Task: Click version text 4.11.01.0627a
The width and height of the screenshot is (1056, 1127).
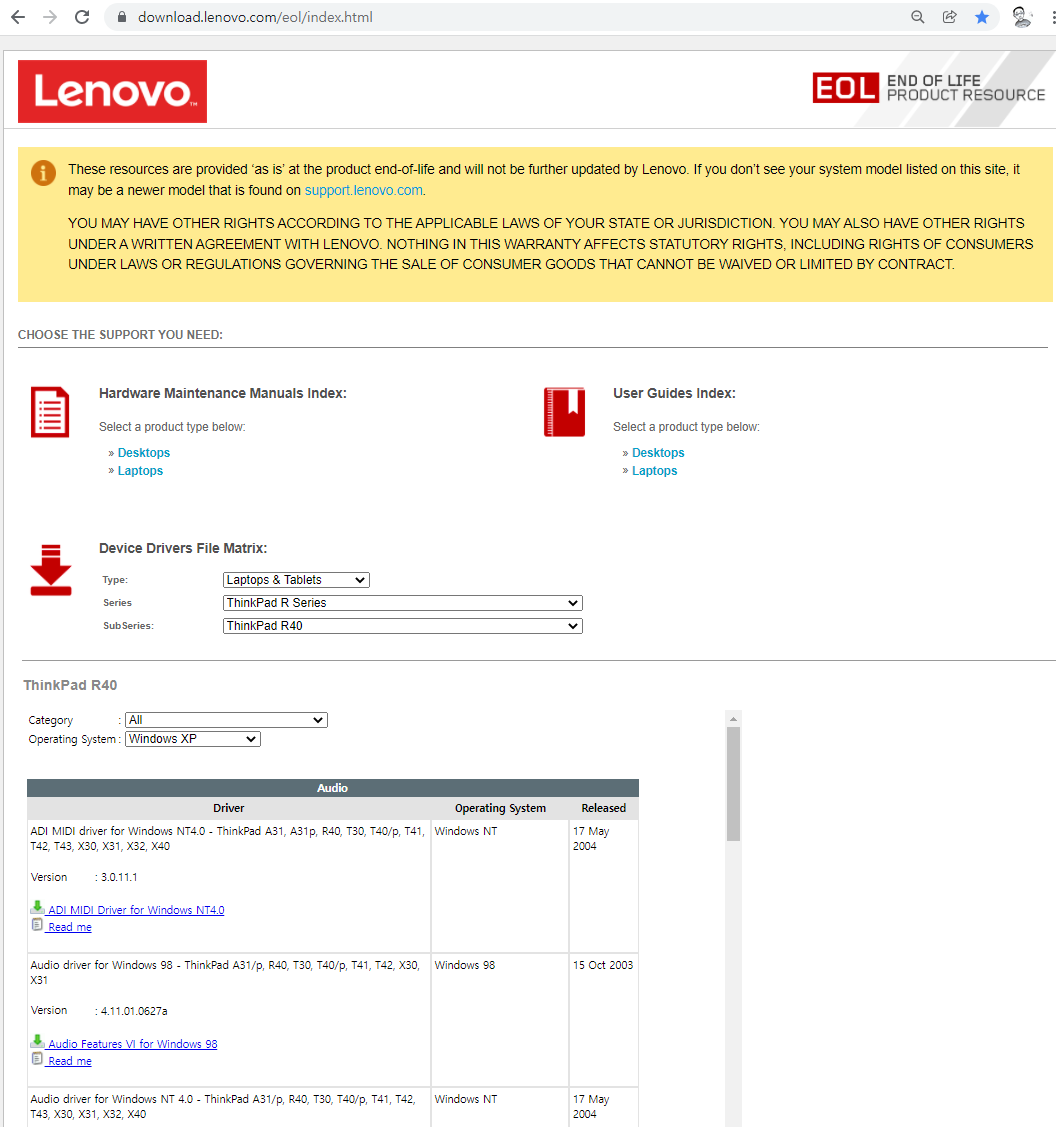Action: click(134, 1011)
